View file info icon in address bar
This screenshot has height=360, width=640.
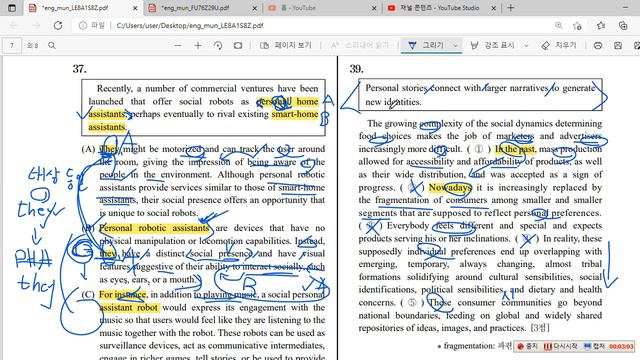pos(83,25)
